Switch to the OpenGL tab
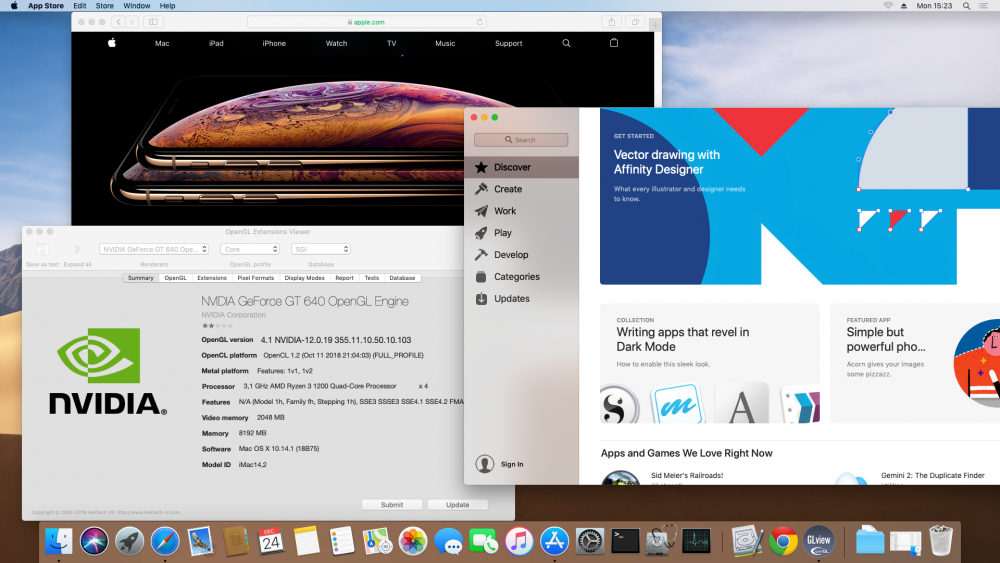Viewport: 1000px width, 563px height. [175, 278]
